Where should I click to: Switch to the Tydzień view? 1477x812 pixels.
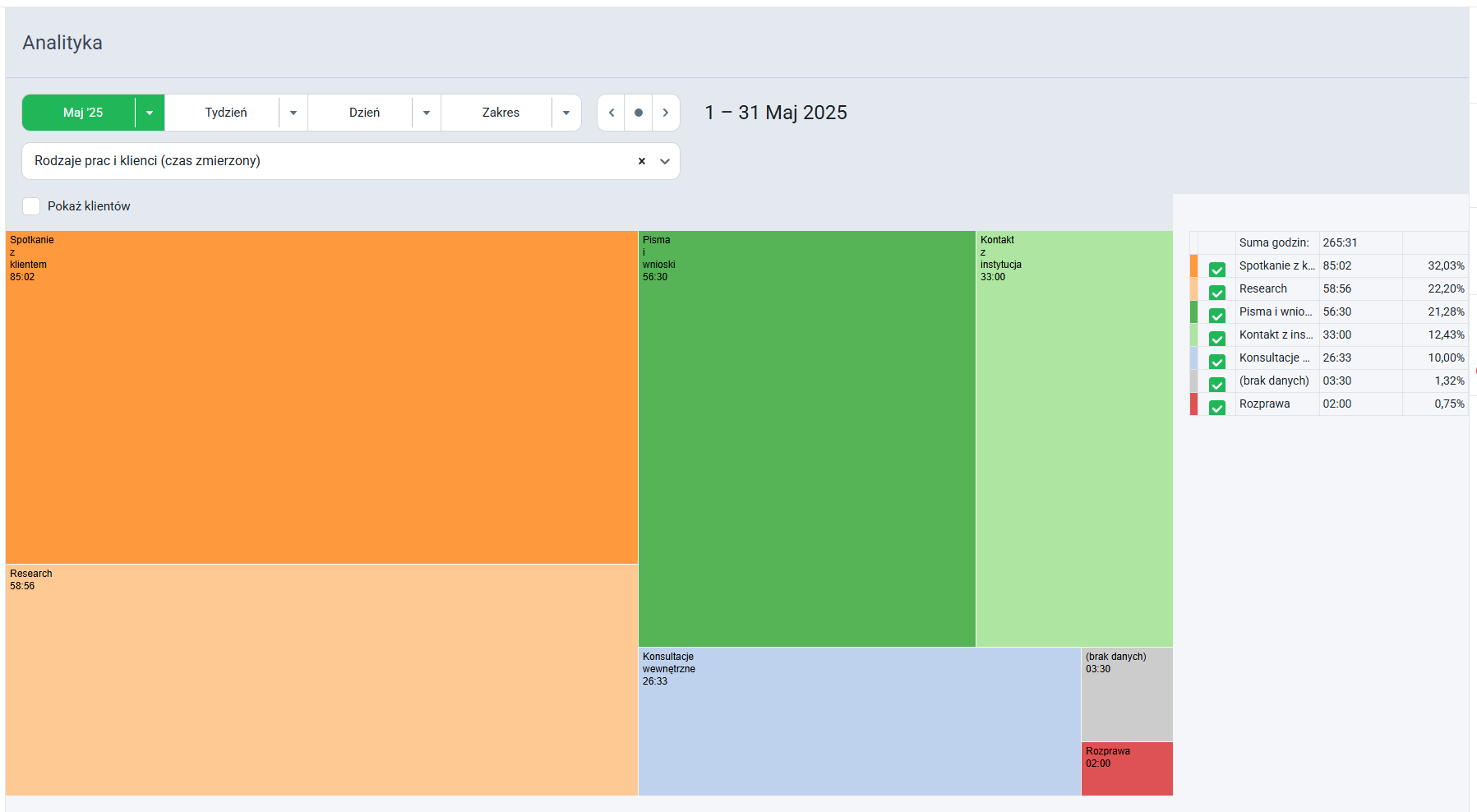(226, 113)
